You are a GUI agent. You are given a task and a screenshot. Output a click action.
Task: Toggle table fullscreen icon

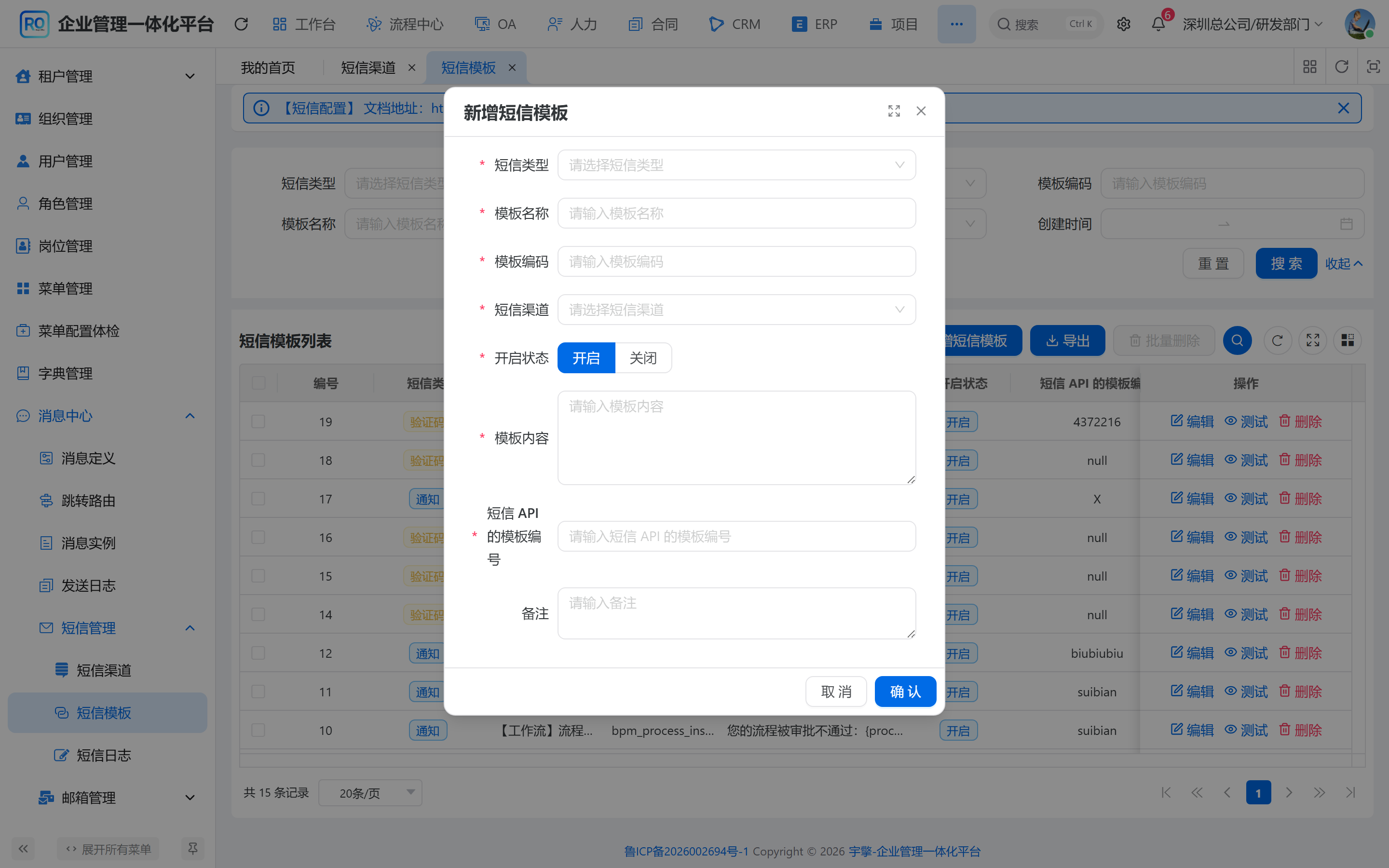coord(1313,340)
